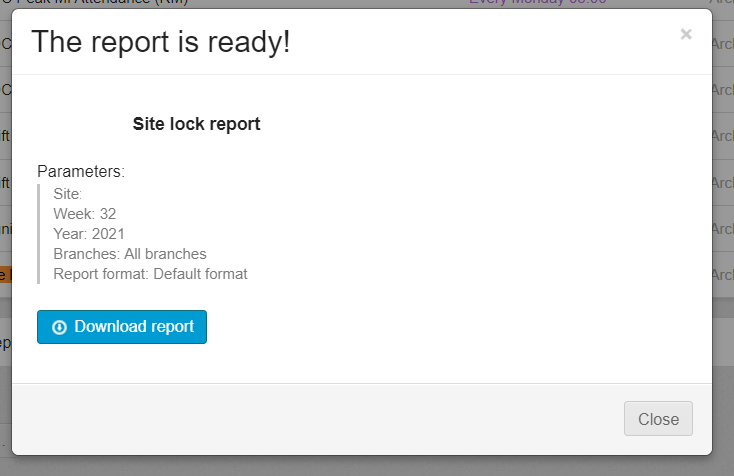Viewport: 734px width, 476px height.
Task: Click the empty gray footer area left of Close
Action: click(300, 419)
